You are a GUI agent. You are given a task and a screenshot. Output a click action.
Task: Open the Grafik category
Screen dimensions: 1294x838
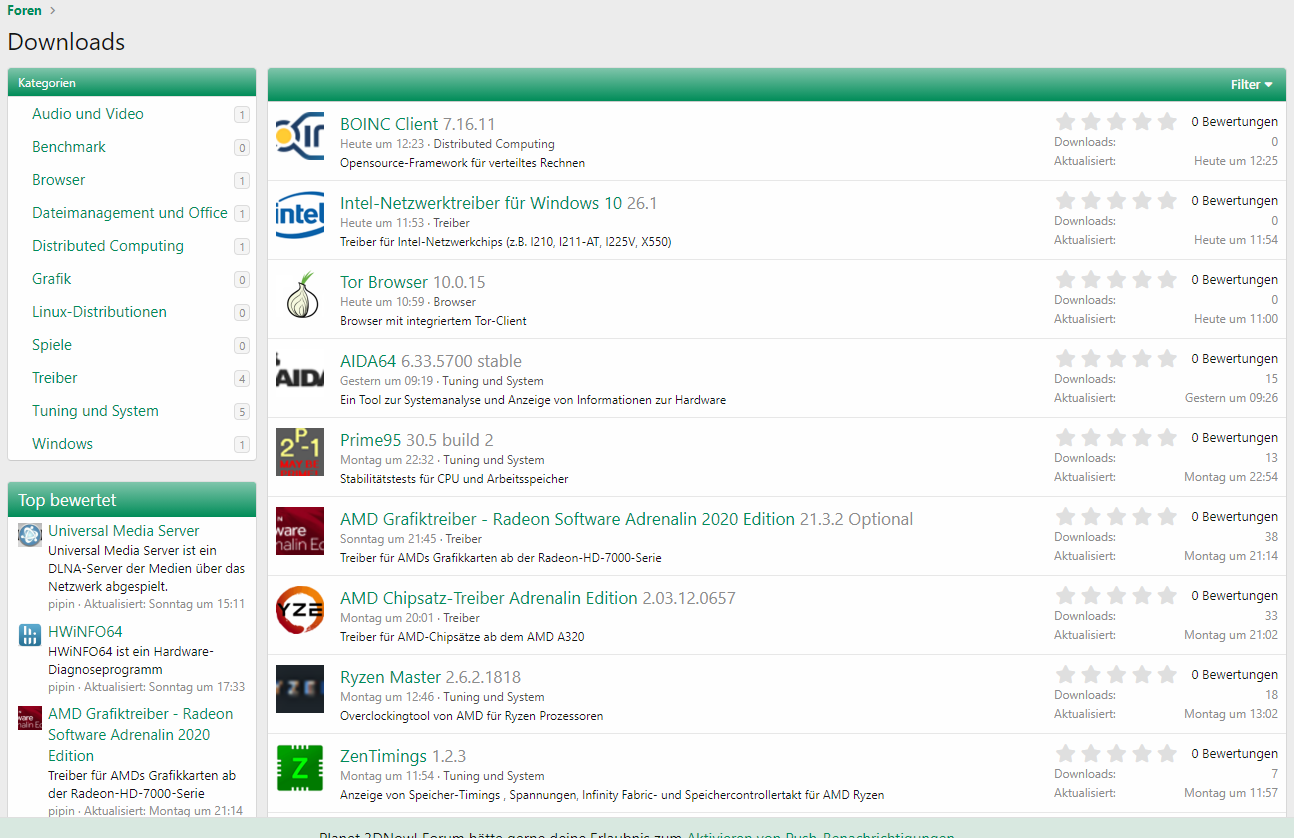(51, 279)
